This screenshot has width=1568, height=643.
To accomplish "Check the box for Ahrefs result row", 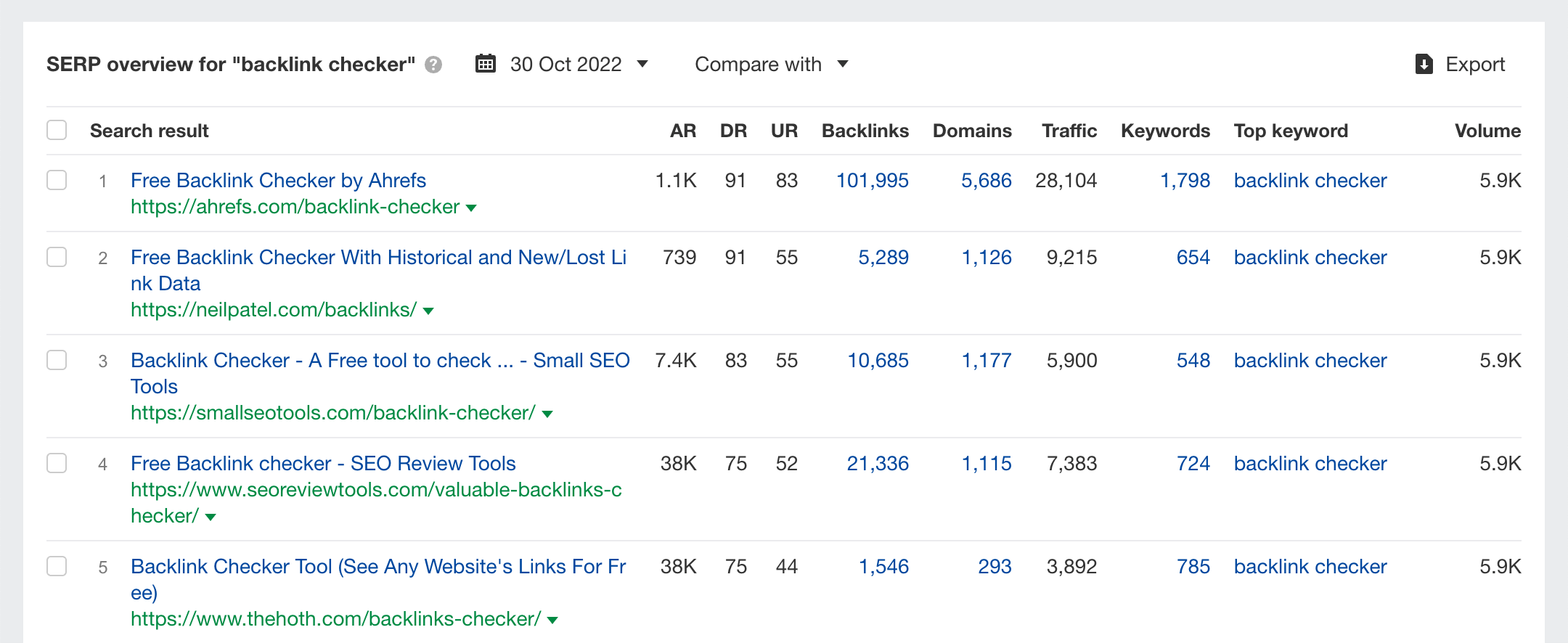I will [57, 180].
